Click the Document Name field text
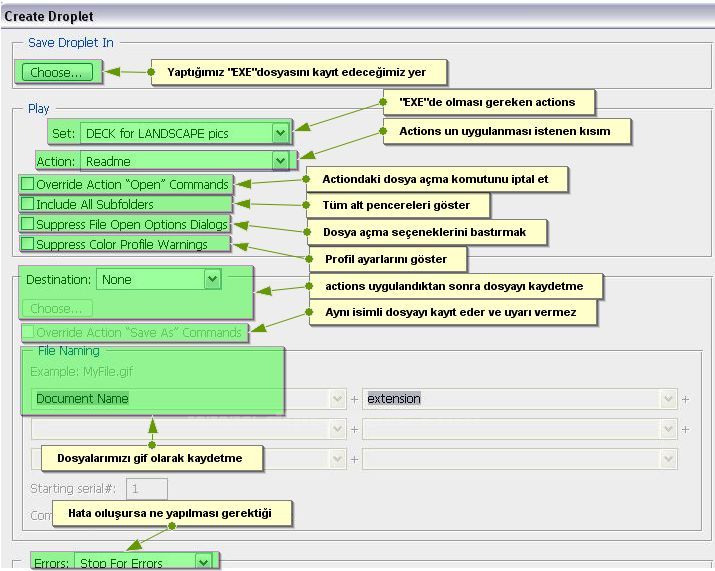This screenshot has height=571, width=715. pos(82,399)
